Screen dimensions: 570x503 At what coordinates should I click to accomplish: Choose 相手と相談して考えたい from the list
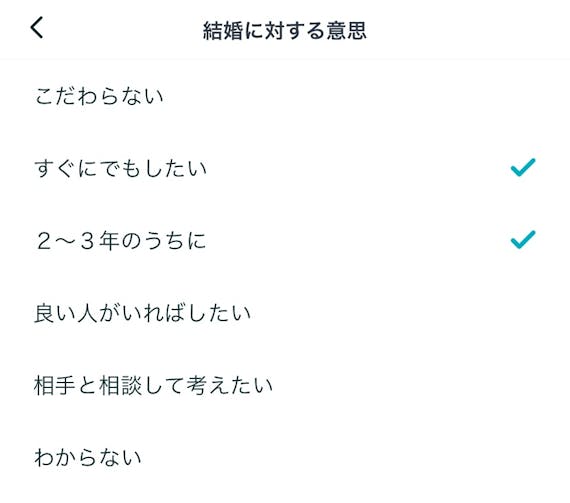[x=285, y=385]
